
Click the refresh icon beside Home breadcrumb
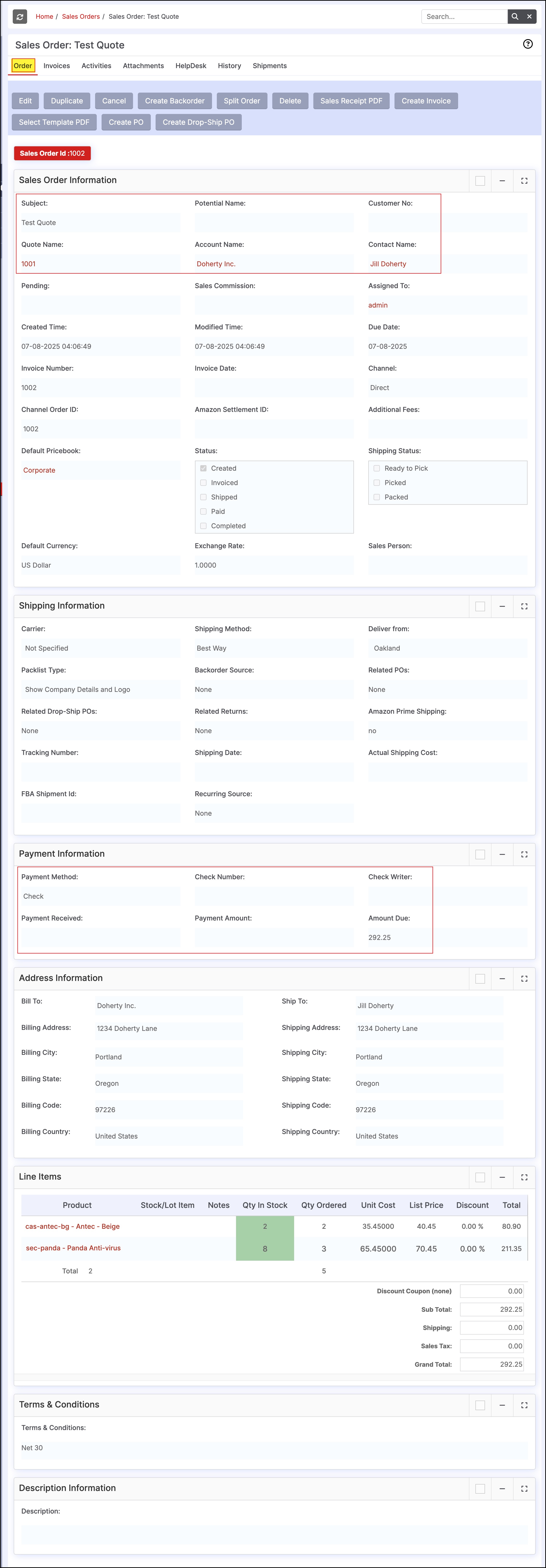tap(20, 17)
